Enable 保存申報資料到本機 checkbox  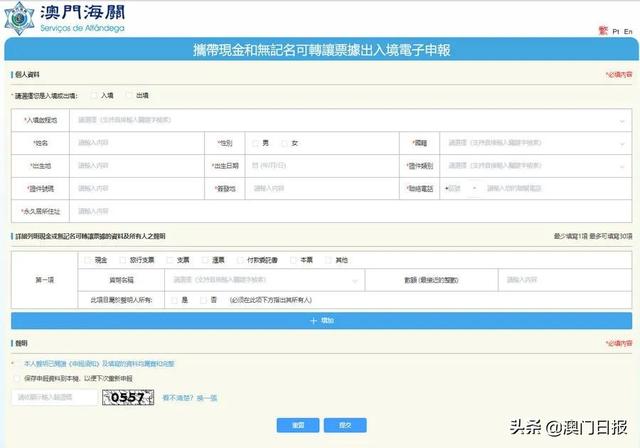(x=15, y=378)
